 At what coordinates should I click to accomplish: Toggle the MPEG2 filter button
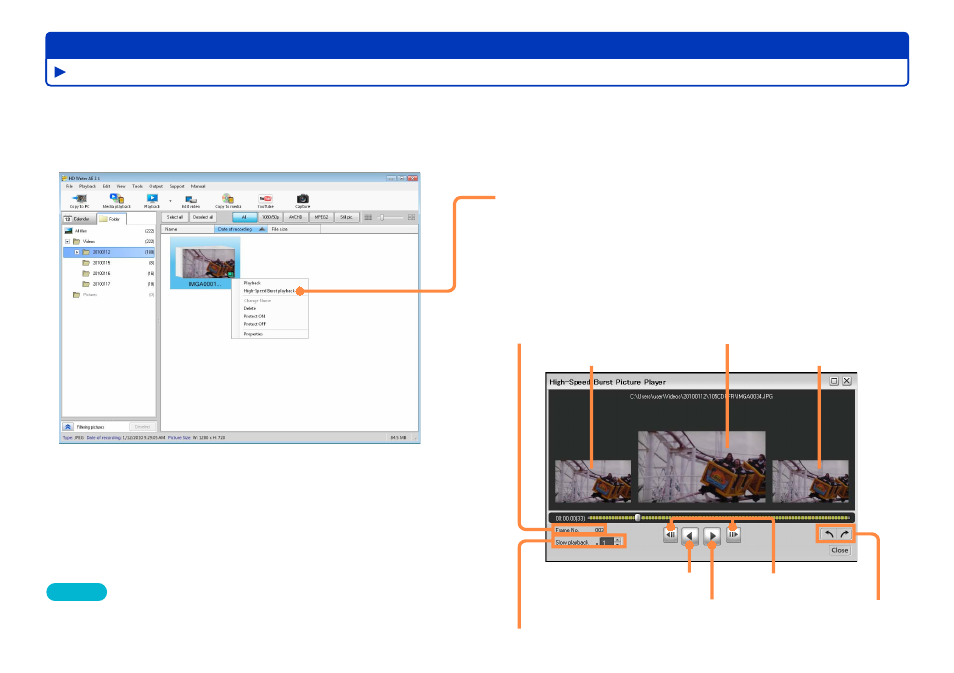click(x=321, y=217)
